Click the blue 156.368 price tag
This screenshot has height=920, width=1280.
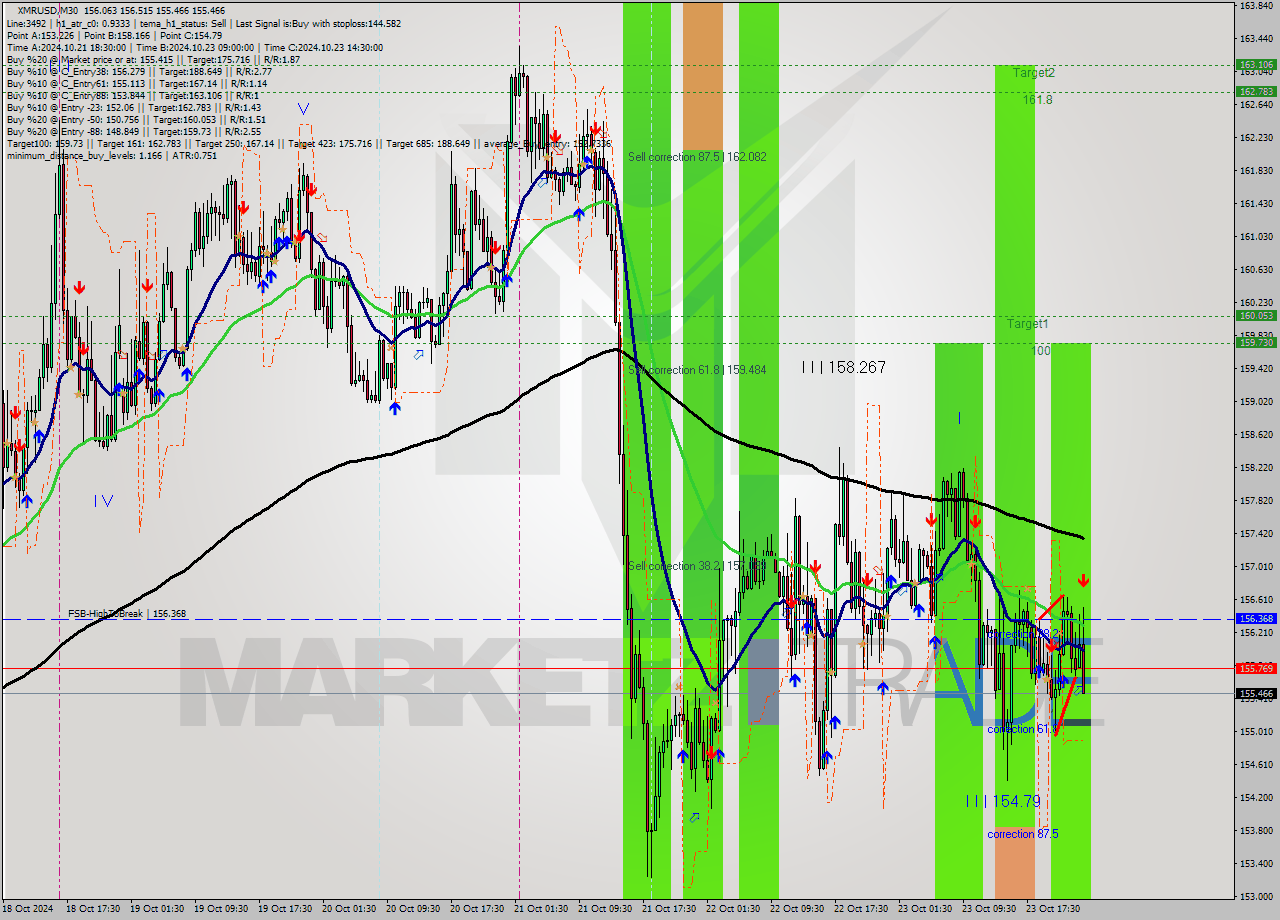pos(1257,619)
